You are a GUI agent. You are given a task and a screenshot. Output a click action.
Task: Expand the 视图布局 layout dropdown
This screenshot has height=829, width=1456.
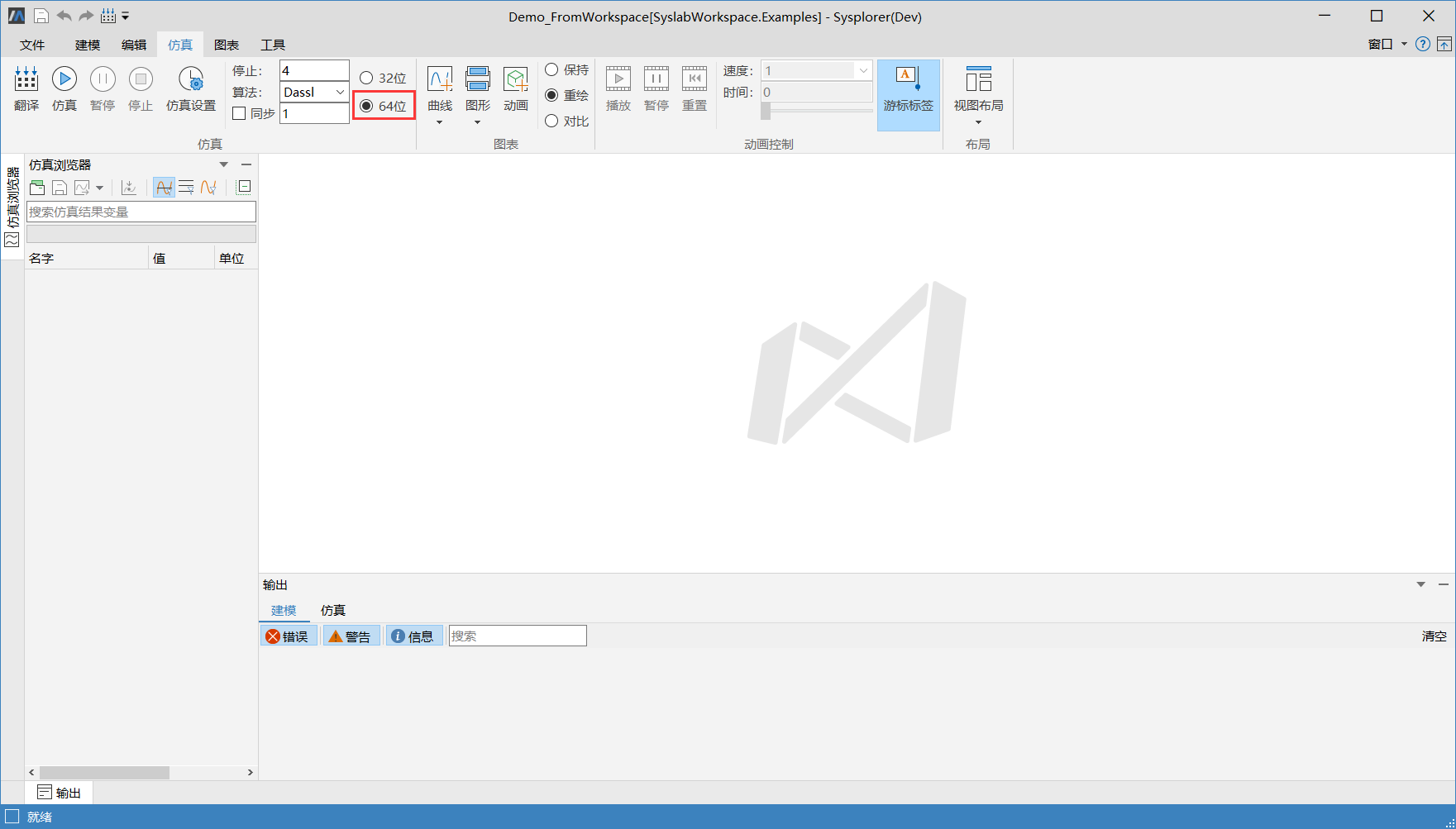(x=978, y=121)
